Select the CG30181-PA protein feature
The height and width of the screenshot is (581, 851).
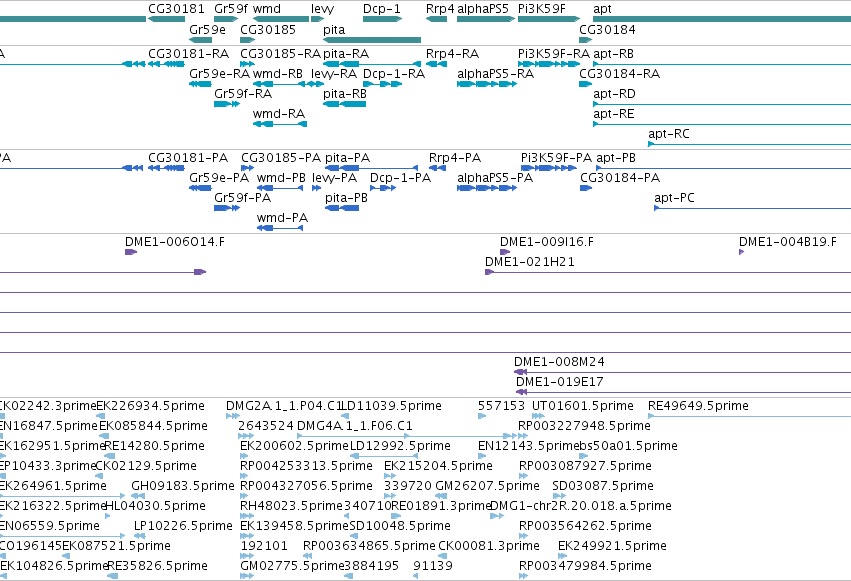coord(166,168)
